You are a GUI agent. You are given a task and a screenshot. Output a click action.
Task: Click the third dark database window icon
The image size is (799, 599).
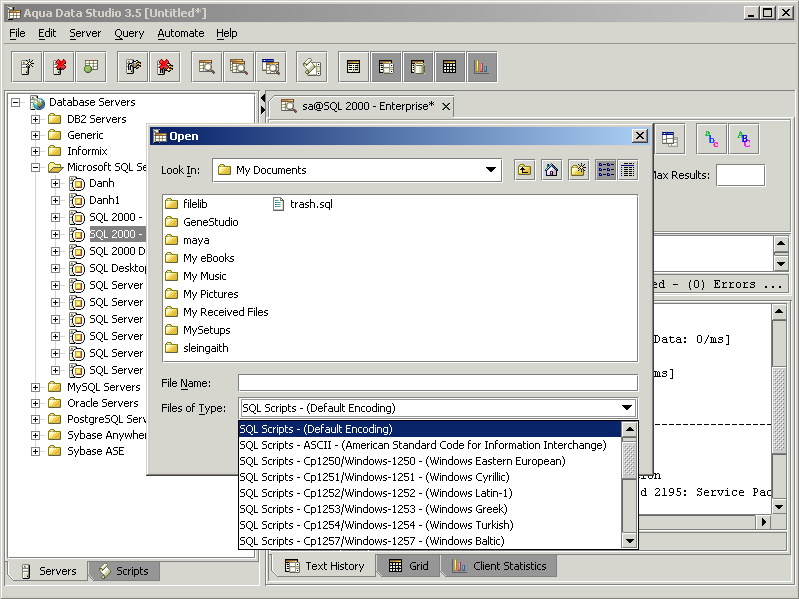418,67
